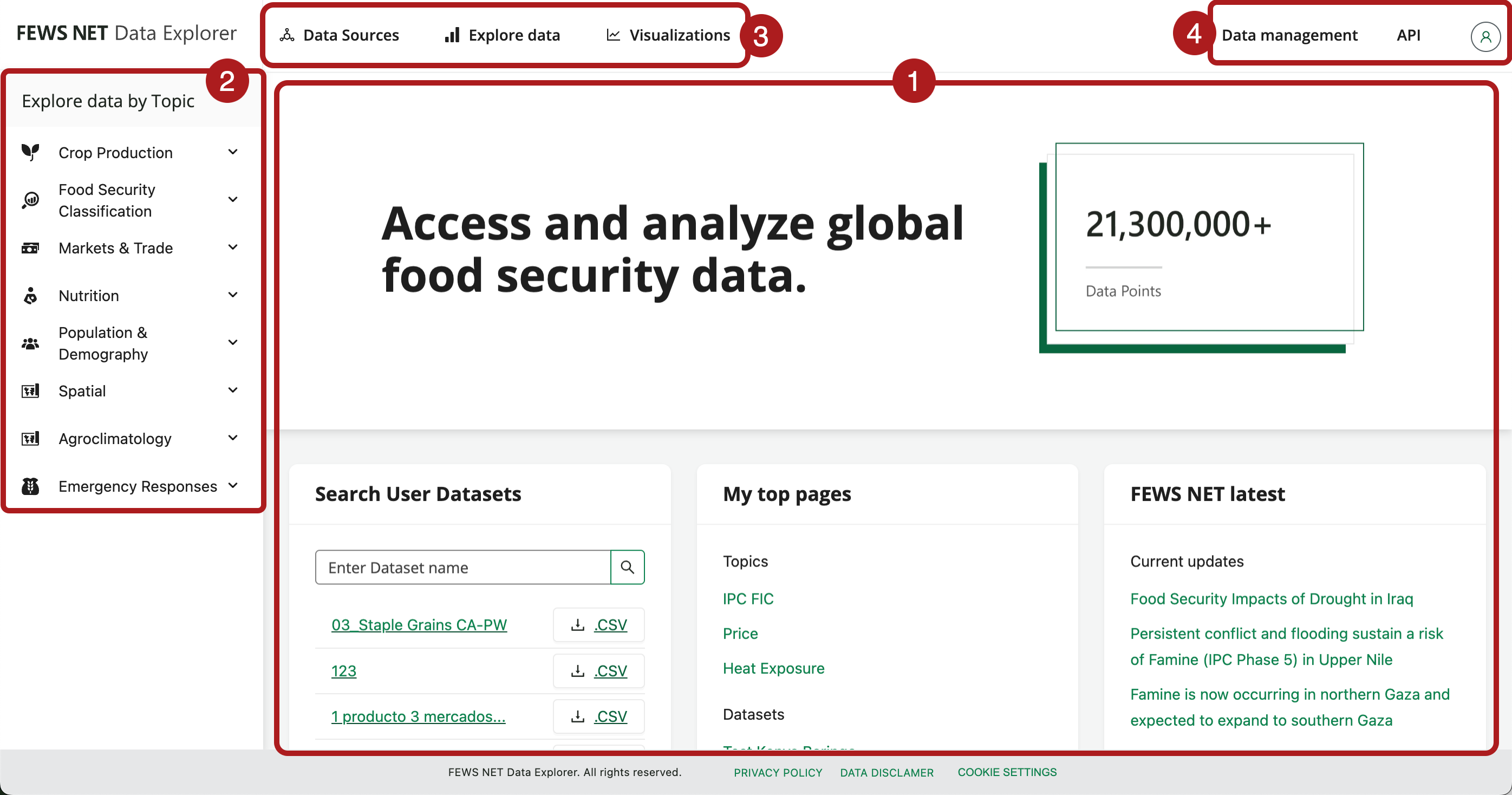Click the Population & Demography people icon
The height and width of the screenshot is (795, 1512).
point(30,343)
